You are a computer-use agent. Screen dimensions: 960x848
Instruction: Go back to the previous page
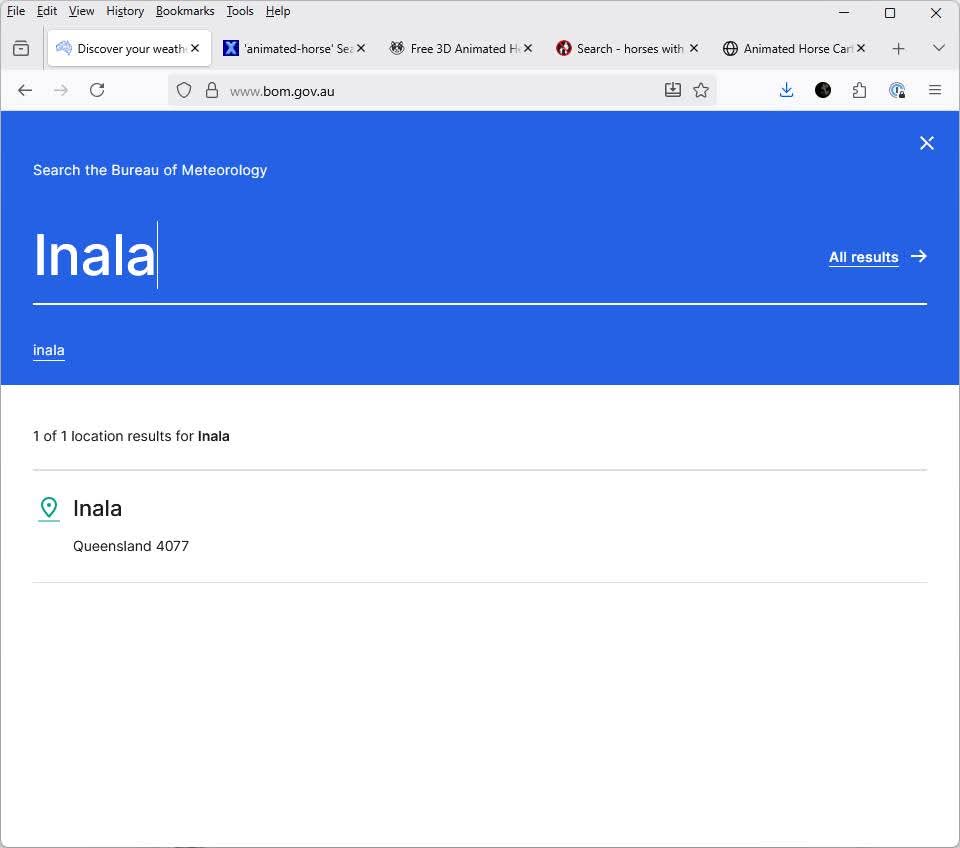click(x=25, y=90)
